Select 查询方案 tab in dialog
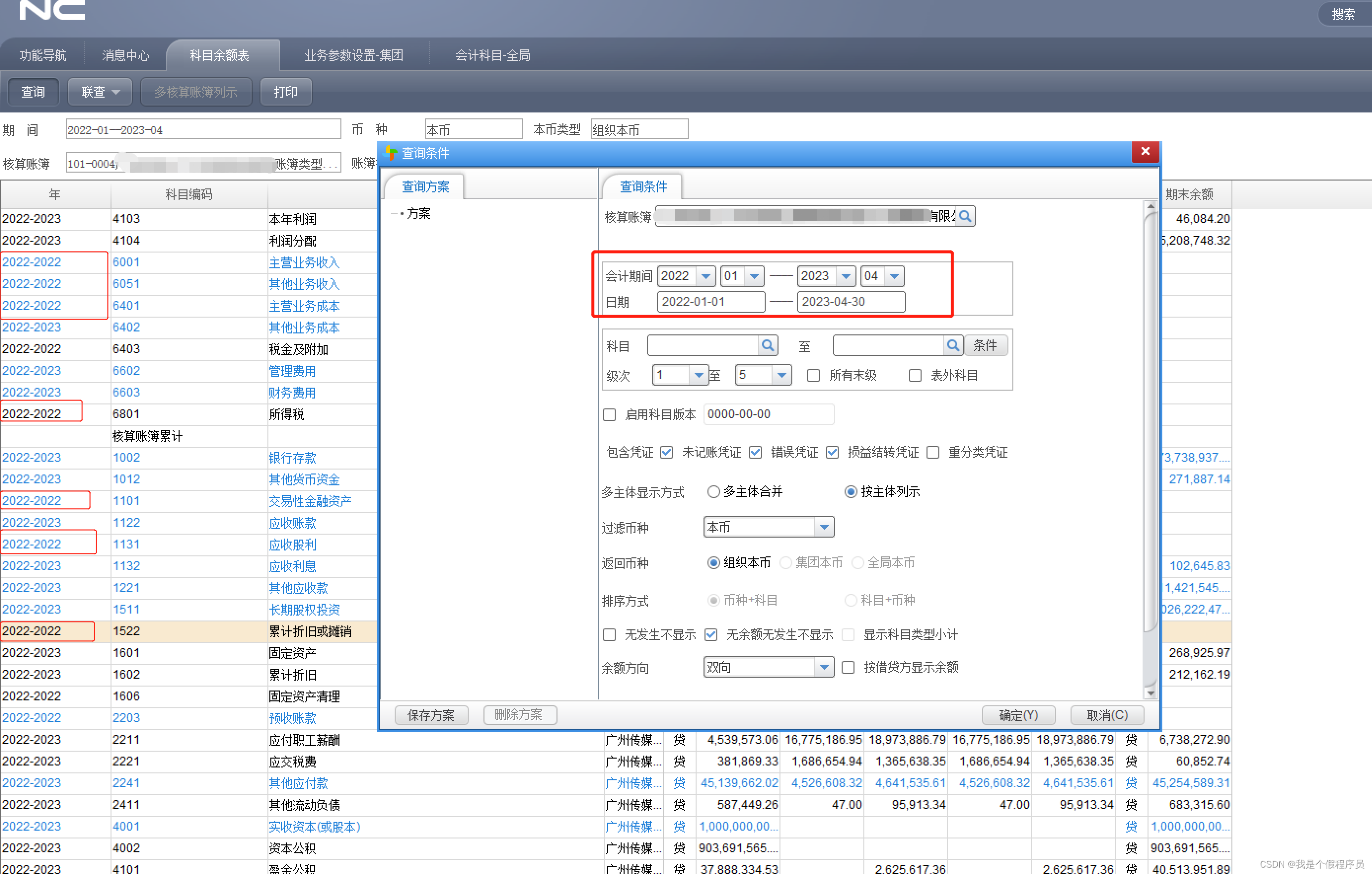 tap(425, 187)
